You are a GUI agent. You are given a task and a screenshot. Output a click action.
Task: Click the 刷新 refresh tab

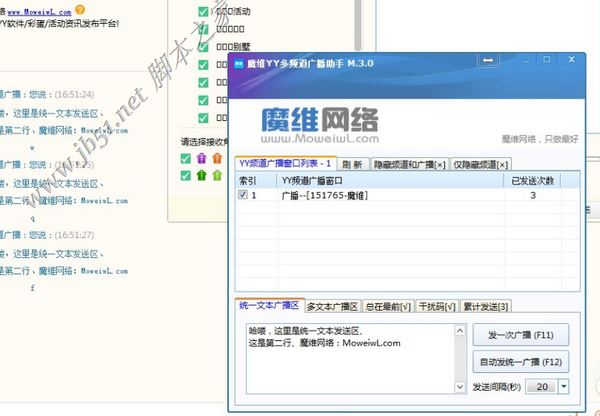click(x=352, y=165)
